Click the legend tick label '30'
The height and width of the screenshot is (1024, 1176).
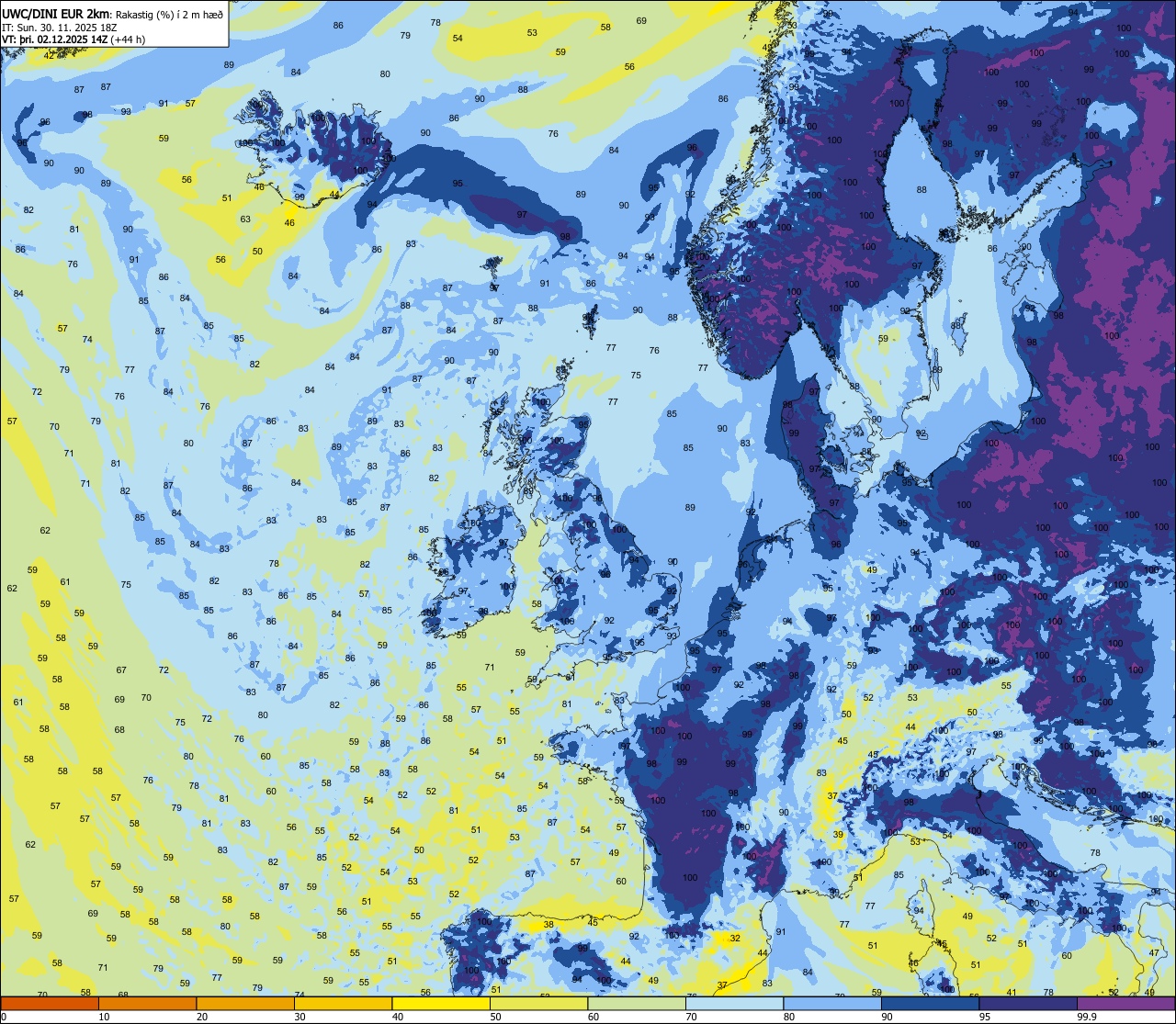click(x=300, y=1017)
